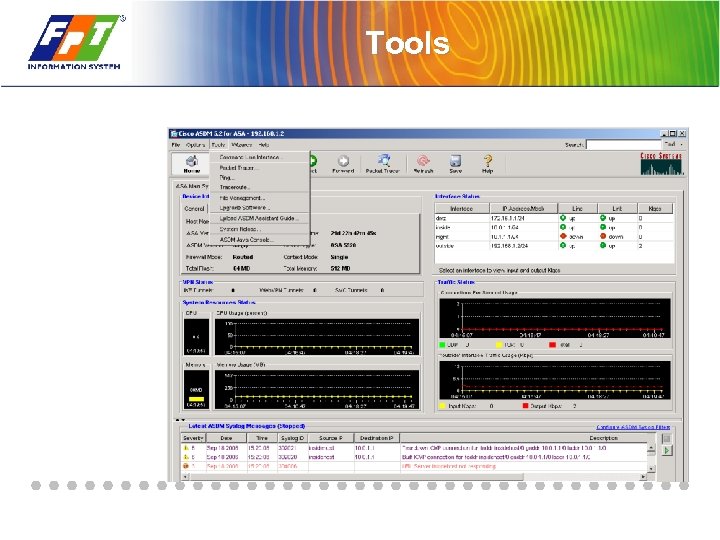Open the File menu
The height and width of the screenshot is (540, 720).
pos(175,145)
